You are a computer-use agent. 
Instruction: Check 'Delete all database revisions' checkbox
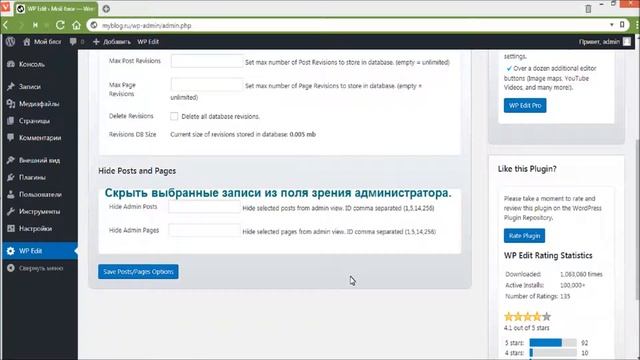click(x=174, y=116)
